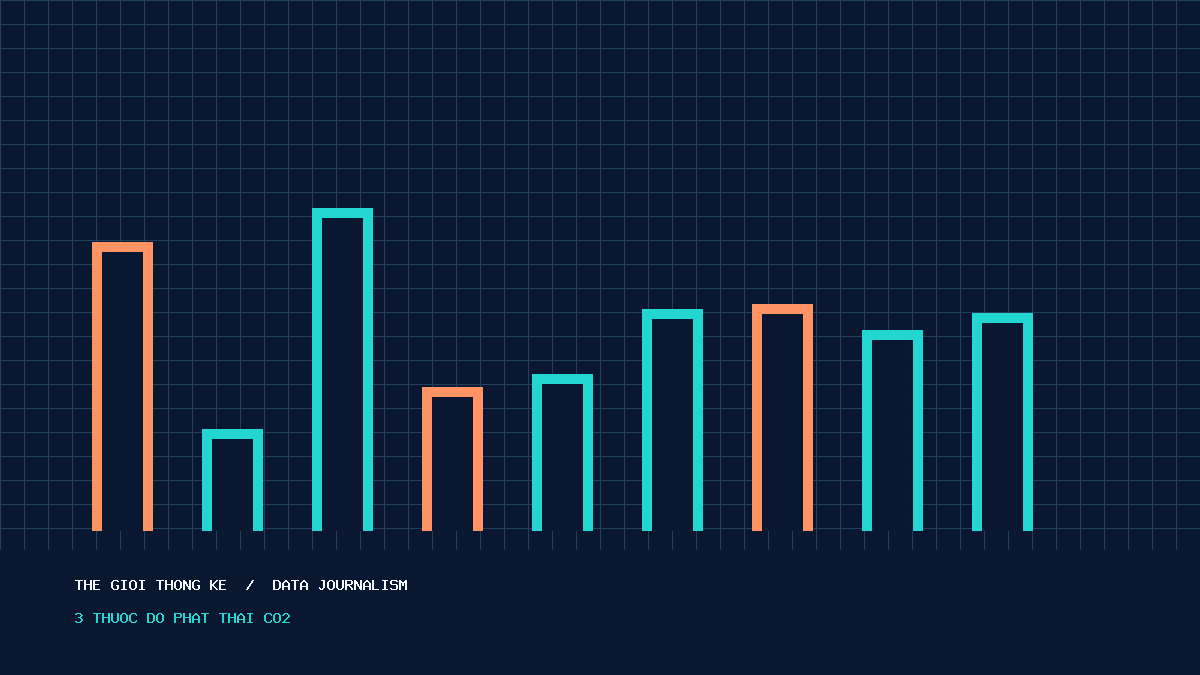Click the slash separator in the title
The image size is (1200, 675).
coord(250,585)
